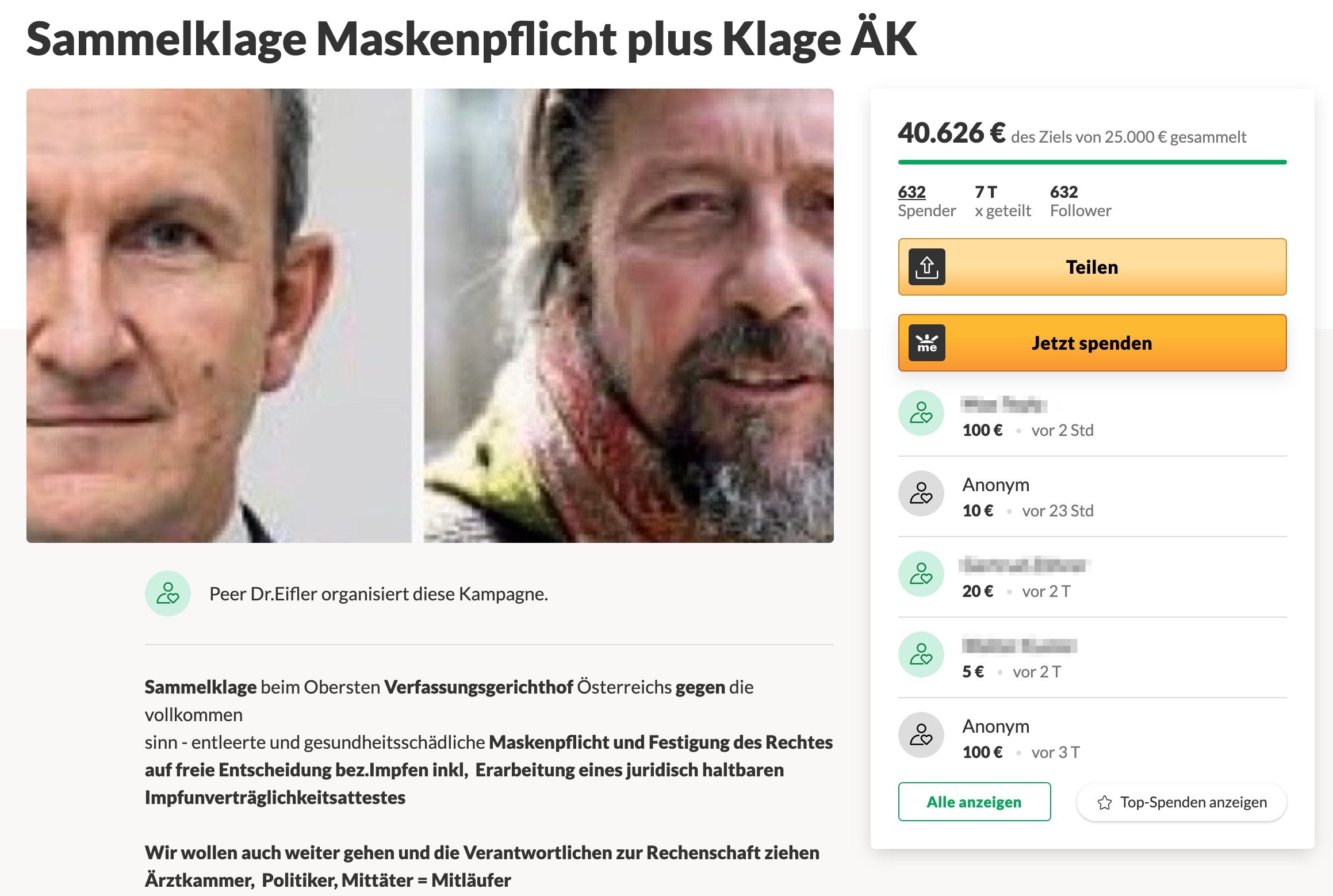The height and width of the screenshot is (896, 1333).
Task: Click the organizer avatar icon beside Peer Dr.Eifler
Action: [167, 593]
